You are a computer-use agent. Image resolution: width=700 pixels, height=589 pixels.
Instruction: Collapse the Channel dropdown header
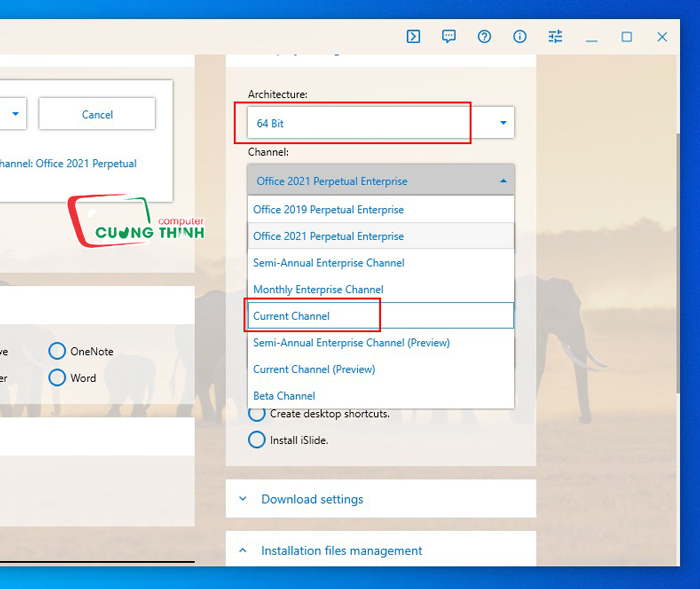pyautogui.click(x=381, y=181)
